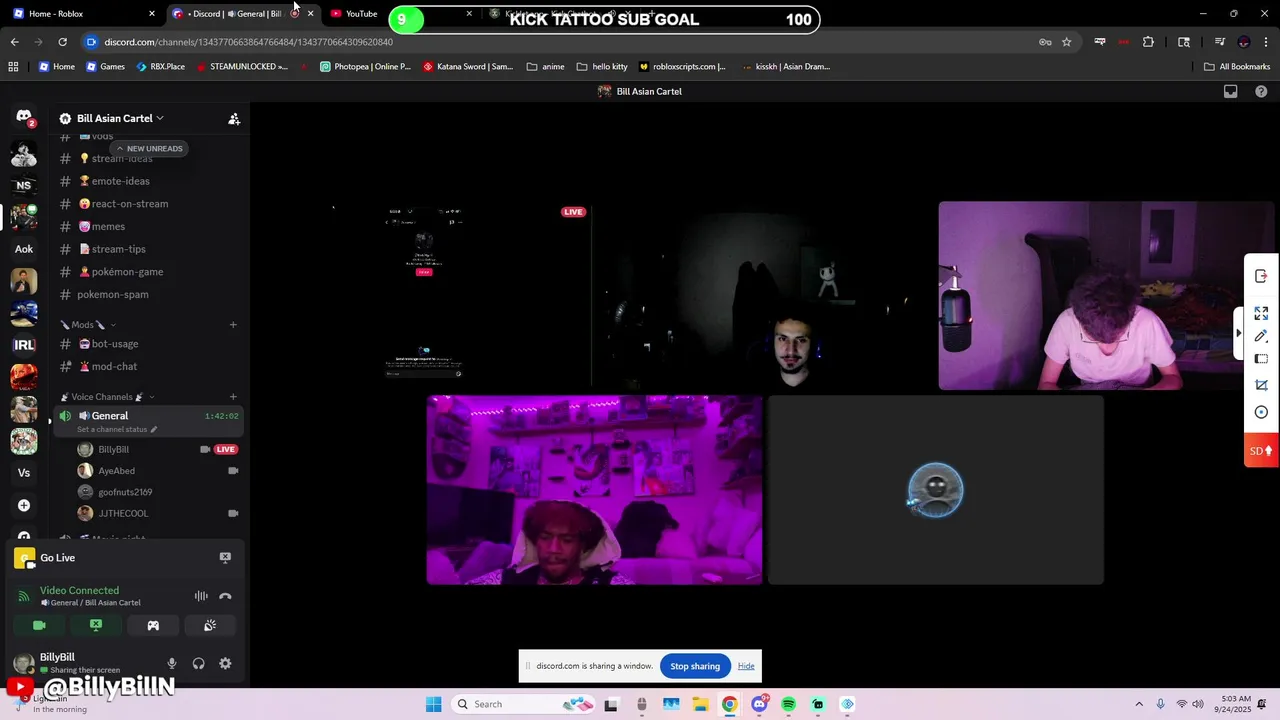Bookmark this page with star icon
The image size is (1280, 720).
tap(1067, 42)
